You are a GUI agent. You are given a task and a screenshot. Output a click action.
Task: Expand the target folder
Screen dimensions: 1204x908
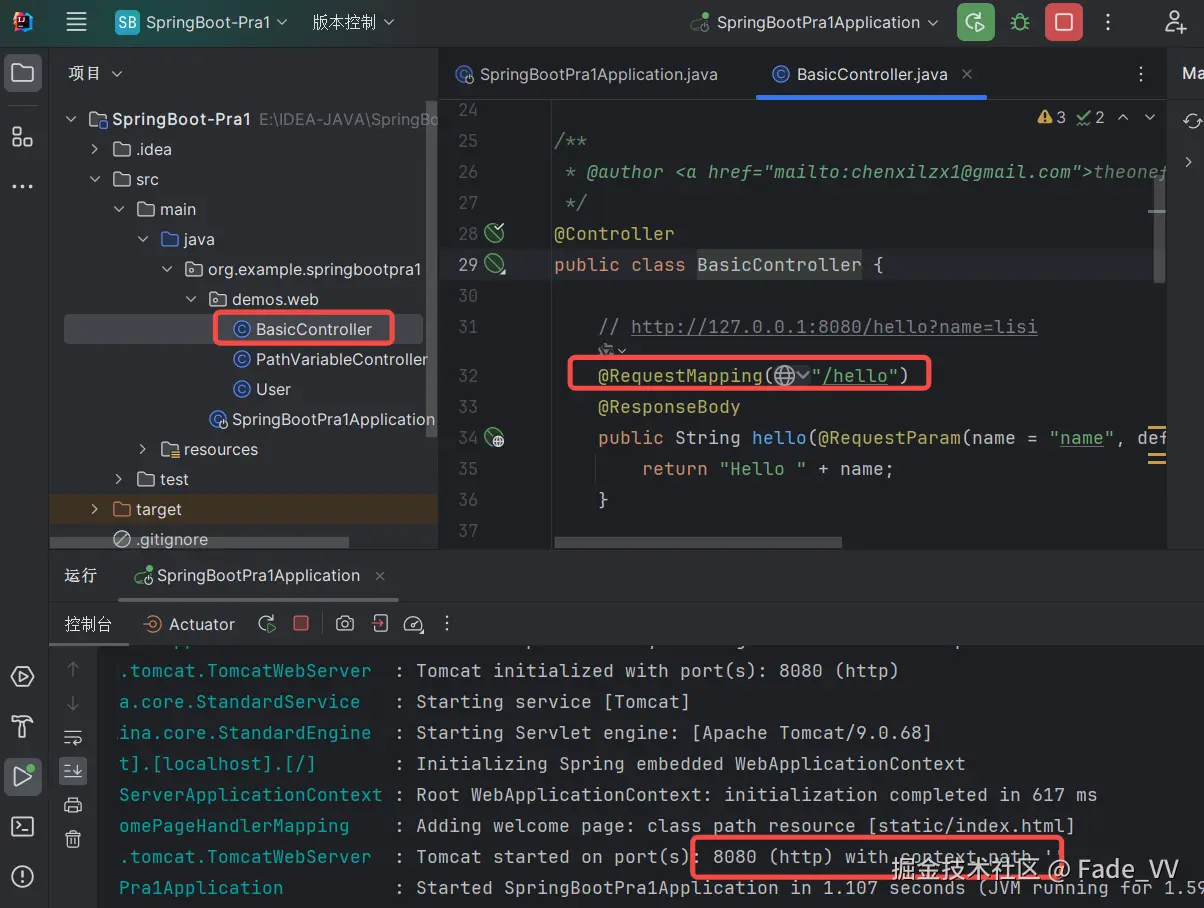[x=95, y=510]
